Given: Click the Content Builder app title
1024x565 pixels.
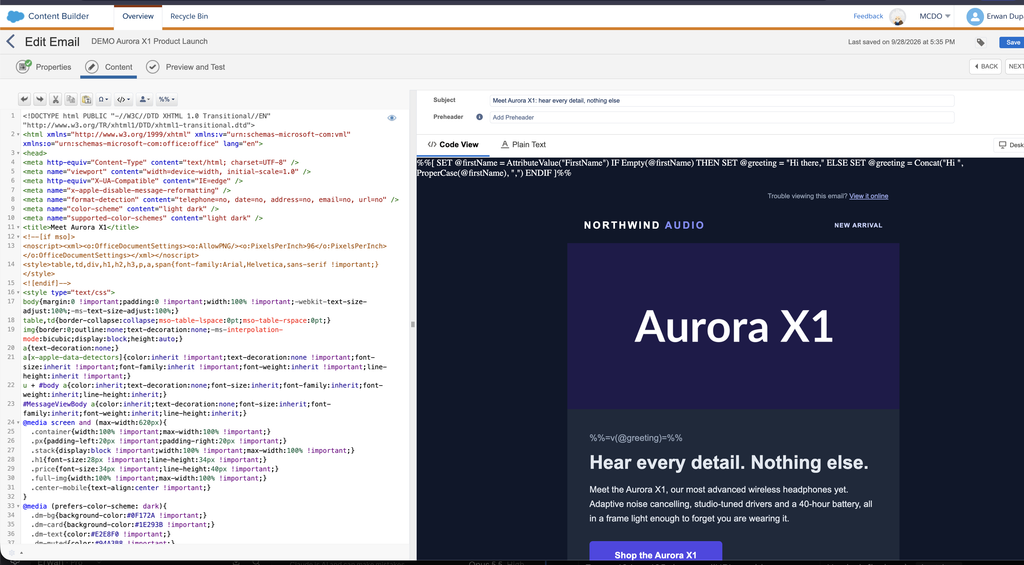Looking at the screenshot, I should [58, 16].
